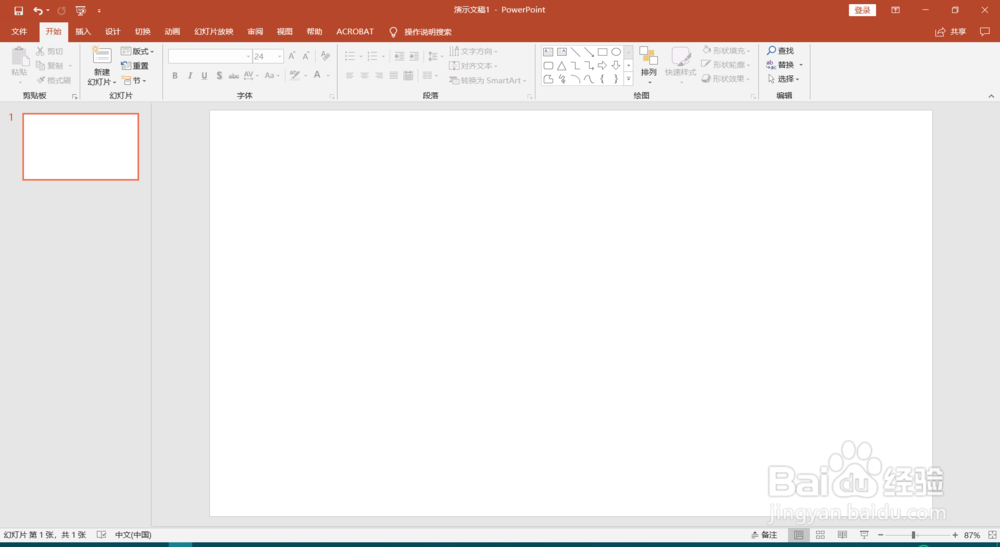
Task: Click the Share (共享) button
Action: [951, 31]
